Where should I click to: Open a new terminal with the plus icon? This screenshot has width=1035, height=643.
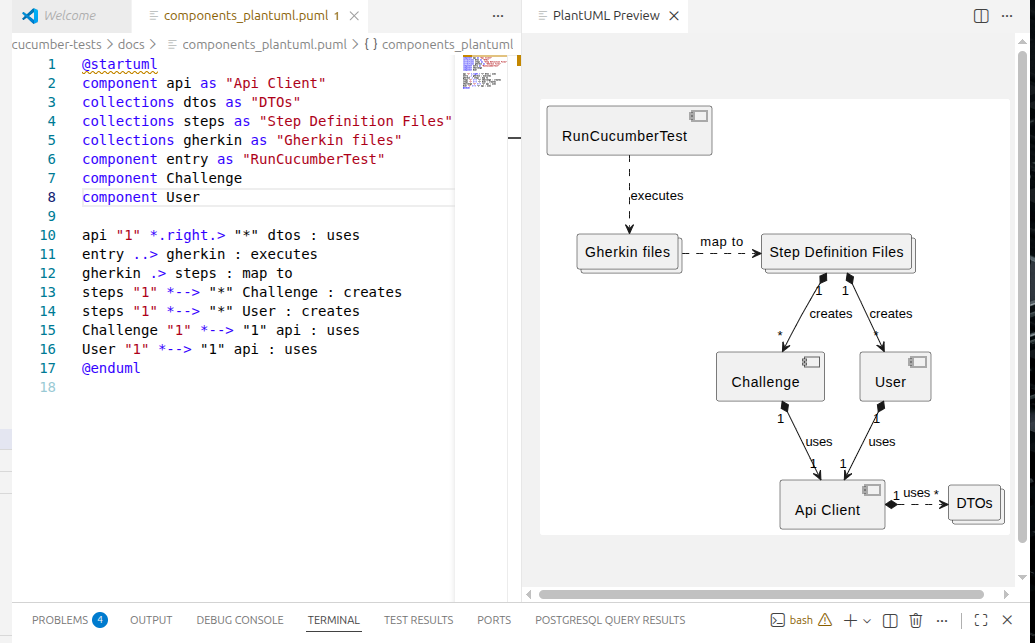(850, 620)
